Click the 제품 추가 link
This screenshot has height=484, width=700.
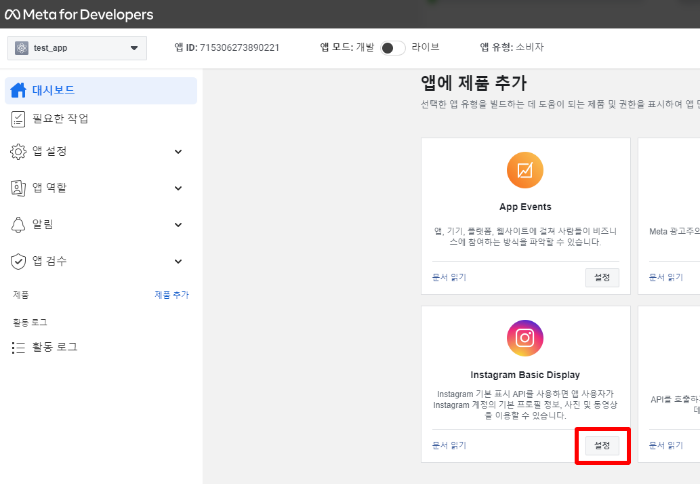click(171, 295)
